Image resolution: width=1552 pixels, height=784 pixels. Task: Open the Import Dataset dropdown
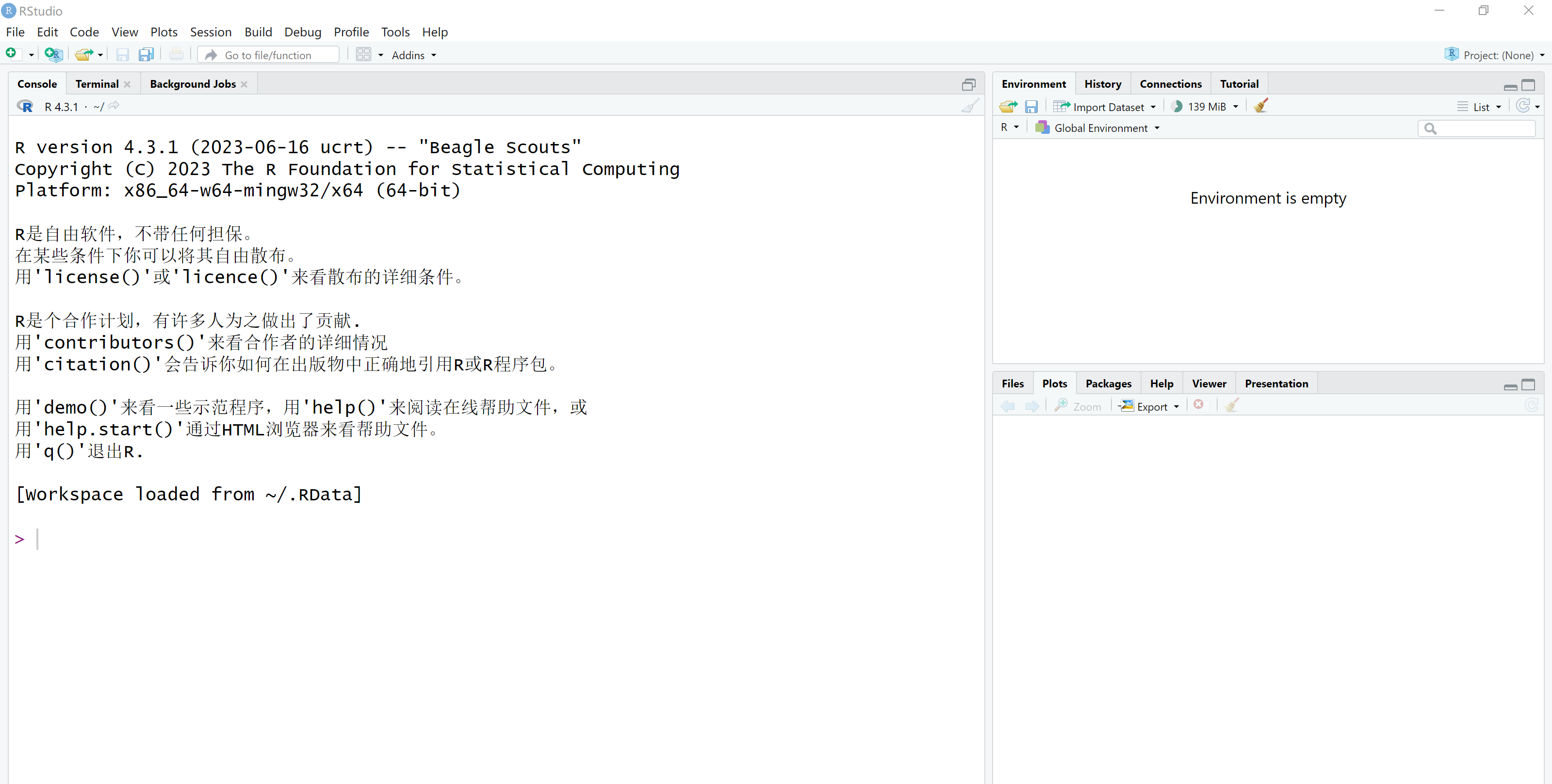tap(1104, 107)
